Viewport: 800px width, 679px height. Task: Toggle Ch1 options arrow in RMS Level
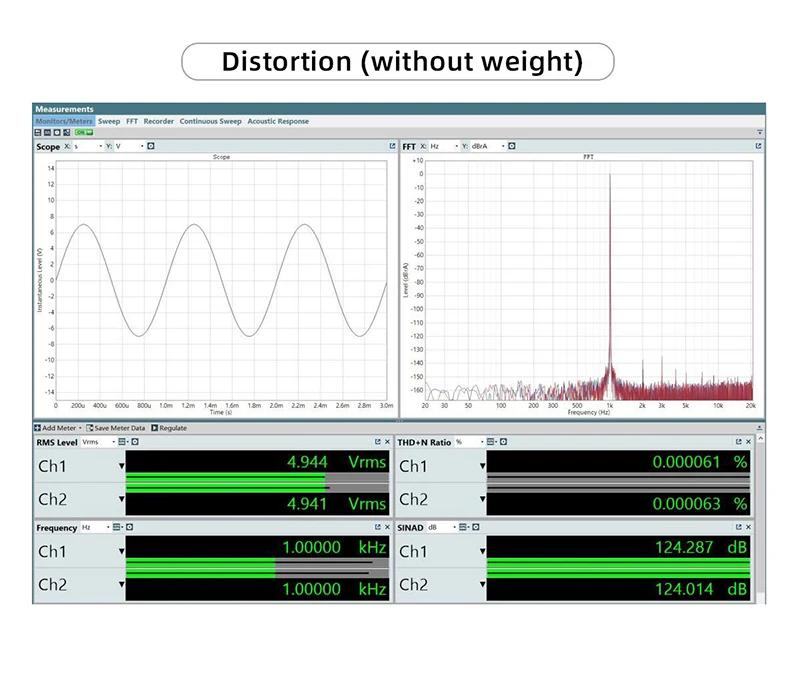tap(122, 466)
